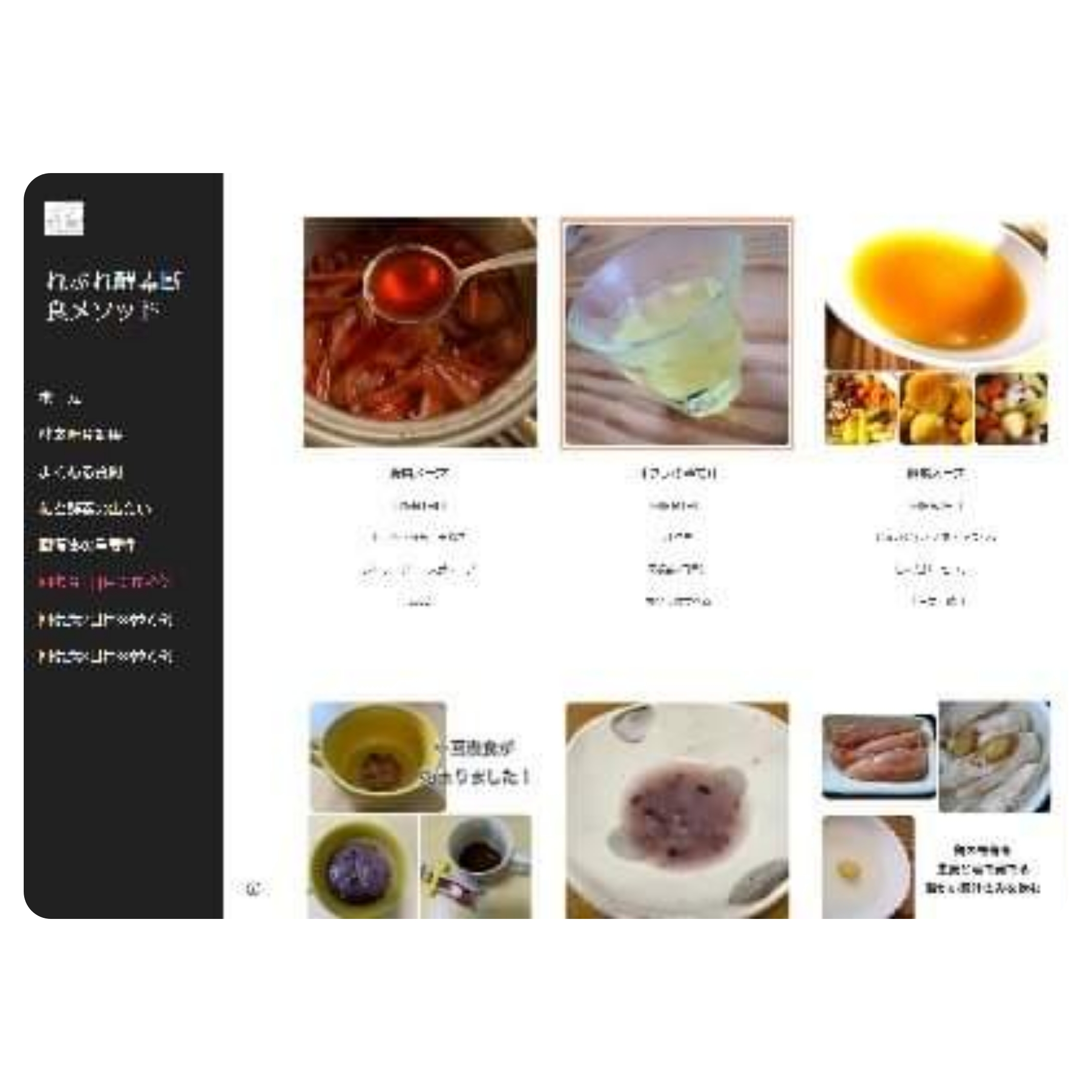Image resolution: width=1092 pixels, height=1092 pixels.
Task: Click the square site logo in sidebar
Action: pyautogui.click(x=64, y=217)
